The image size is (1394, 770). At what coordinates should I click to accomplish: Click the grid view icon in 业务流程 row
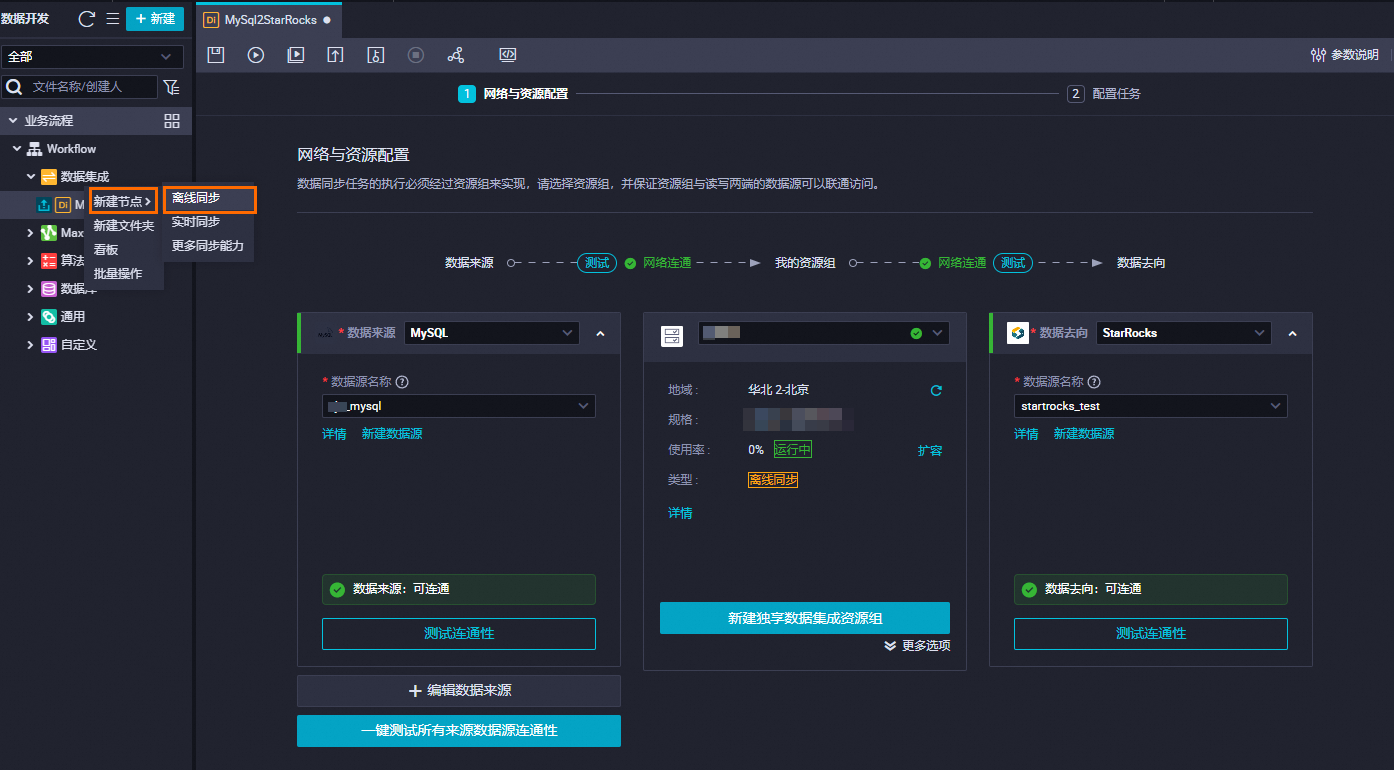click(x=172, y=121)
